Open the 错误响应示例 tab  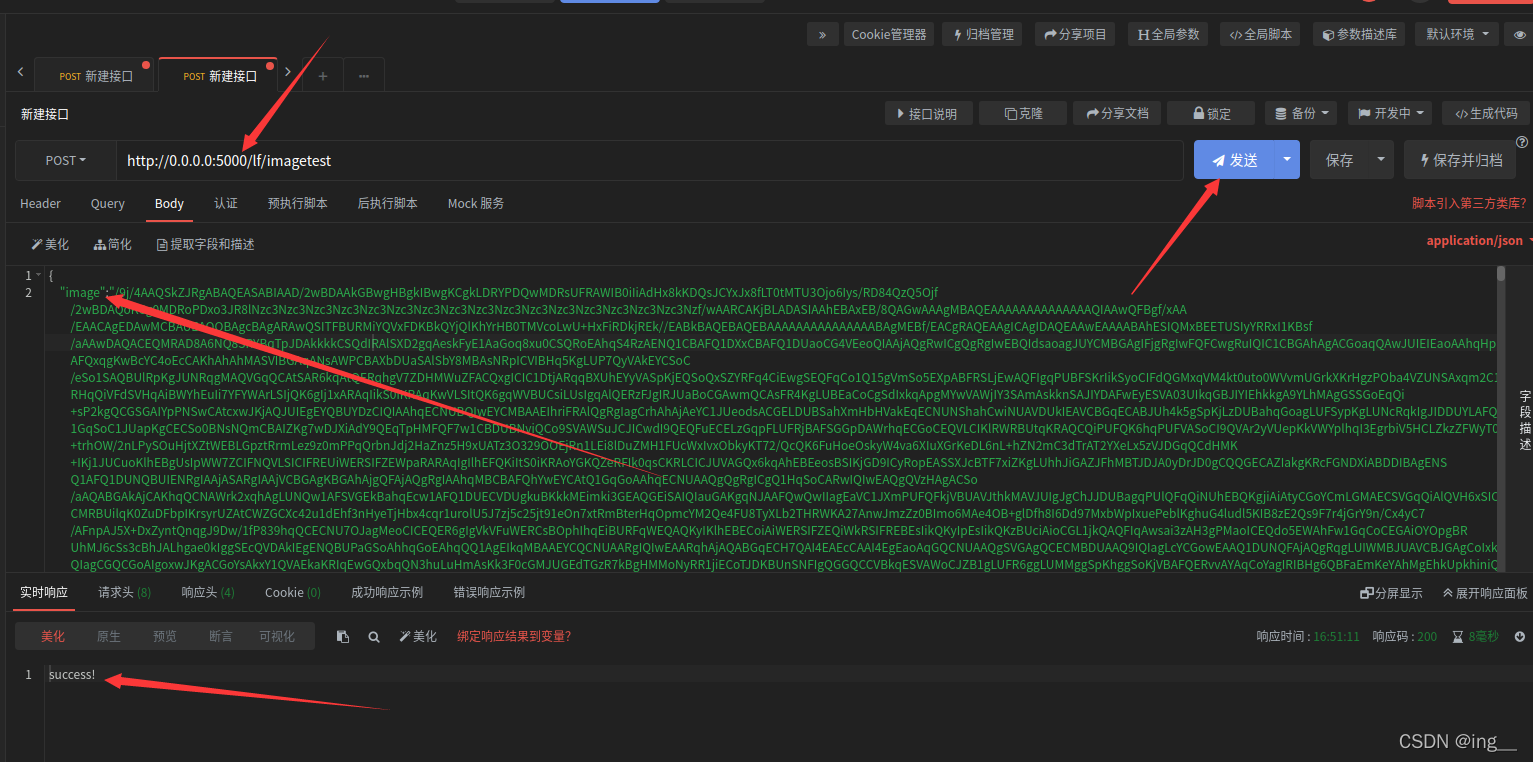(x=489, y=592)
